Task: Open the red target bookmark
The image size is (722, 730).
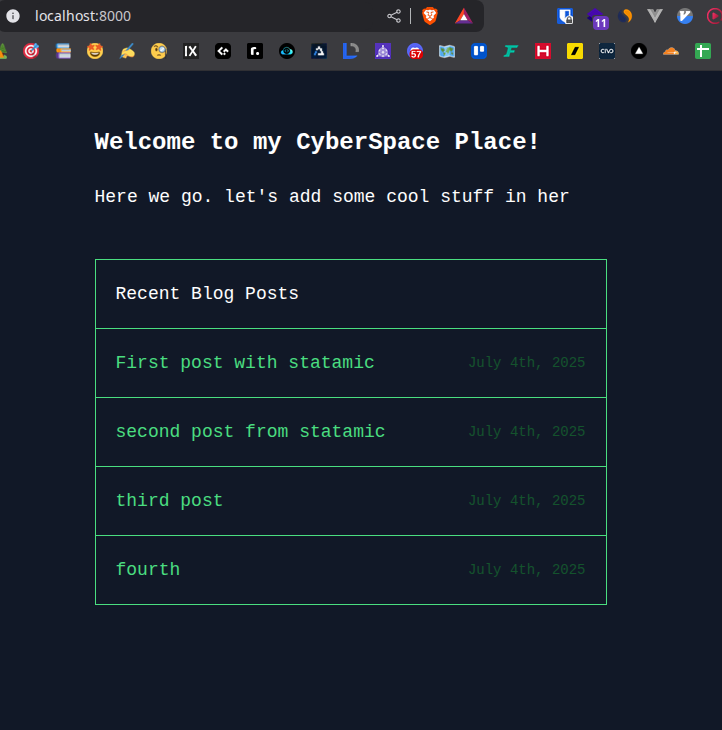Action: coord(31,51)
